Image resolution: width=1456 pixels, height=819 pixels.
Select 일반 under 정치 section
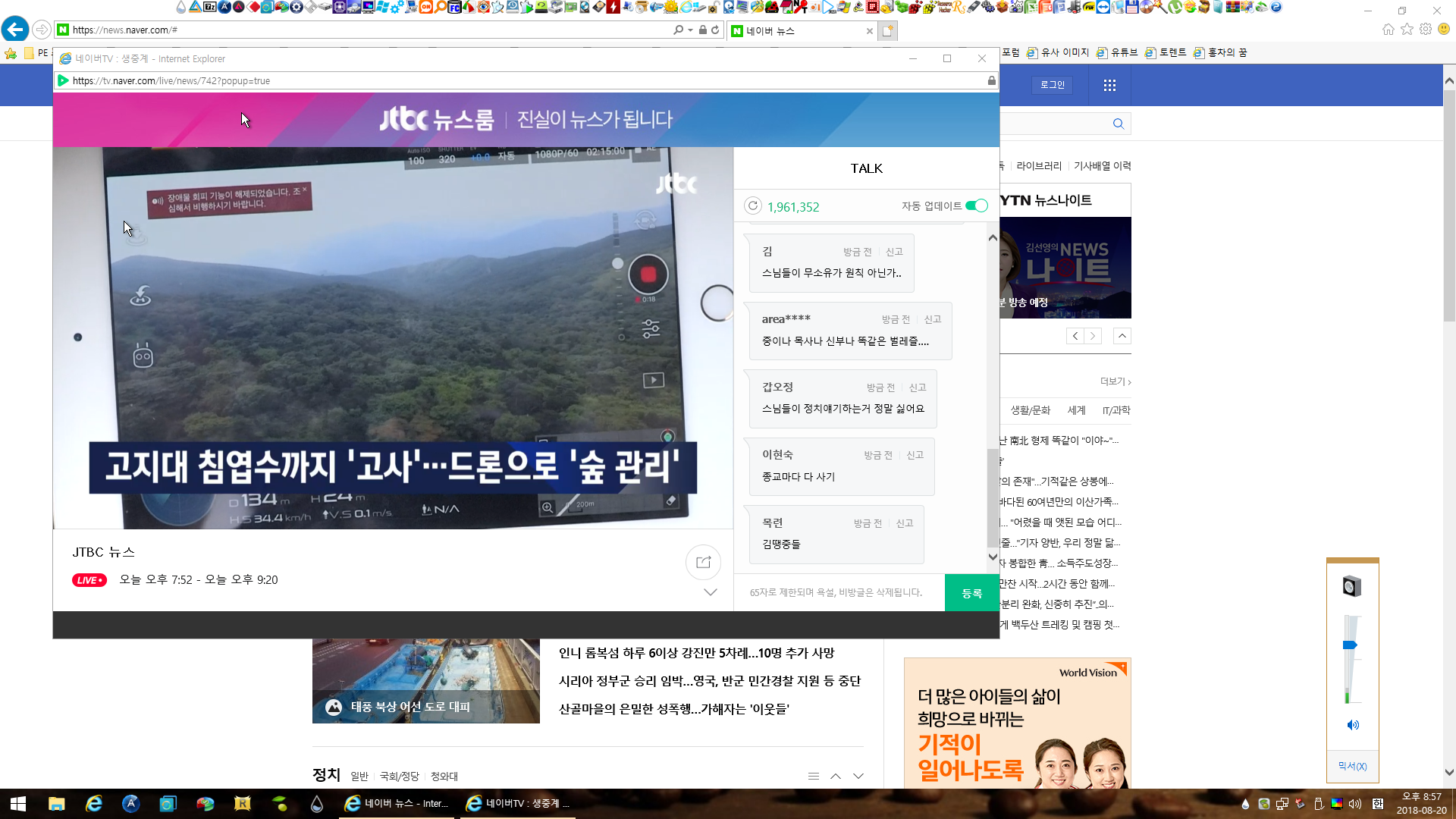[359, 777]
